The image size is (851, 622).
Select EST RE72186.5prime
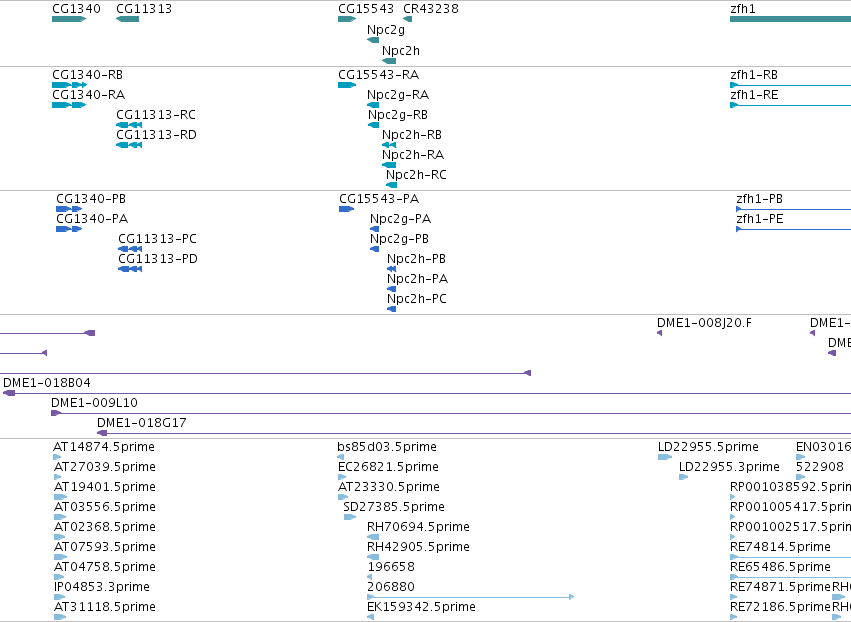coord(780,607)
